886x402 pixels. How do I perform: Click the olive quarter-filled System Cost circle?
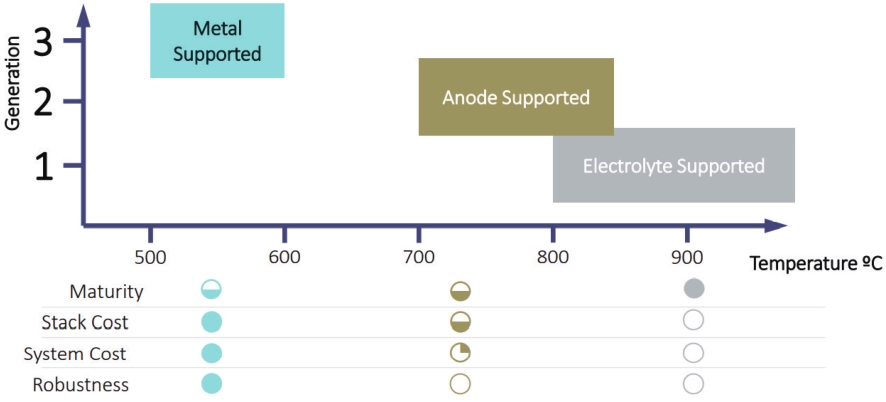tap(461, 353)
